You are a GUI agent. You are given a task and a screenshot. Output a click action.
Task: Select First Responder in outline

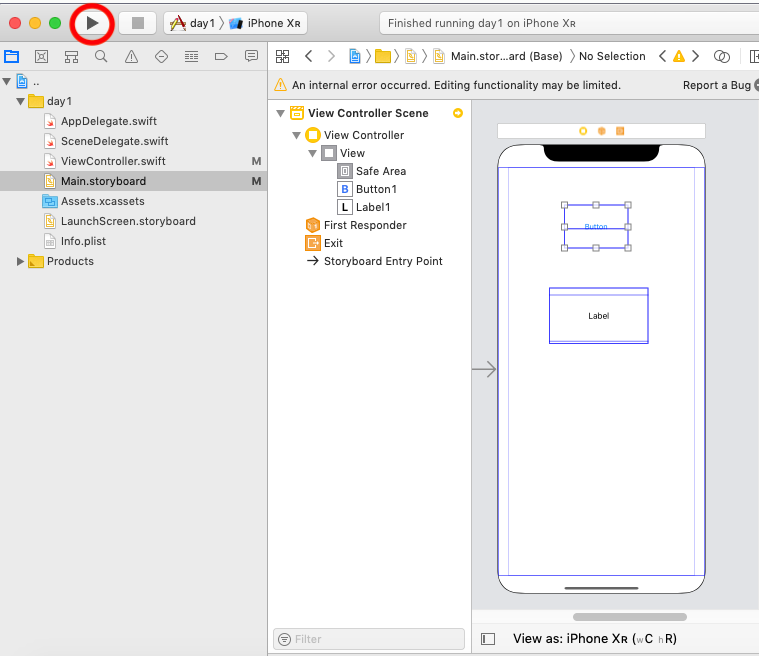[364, 225]
